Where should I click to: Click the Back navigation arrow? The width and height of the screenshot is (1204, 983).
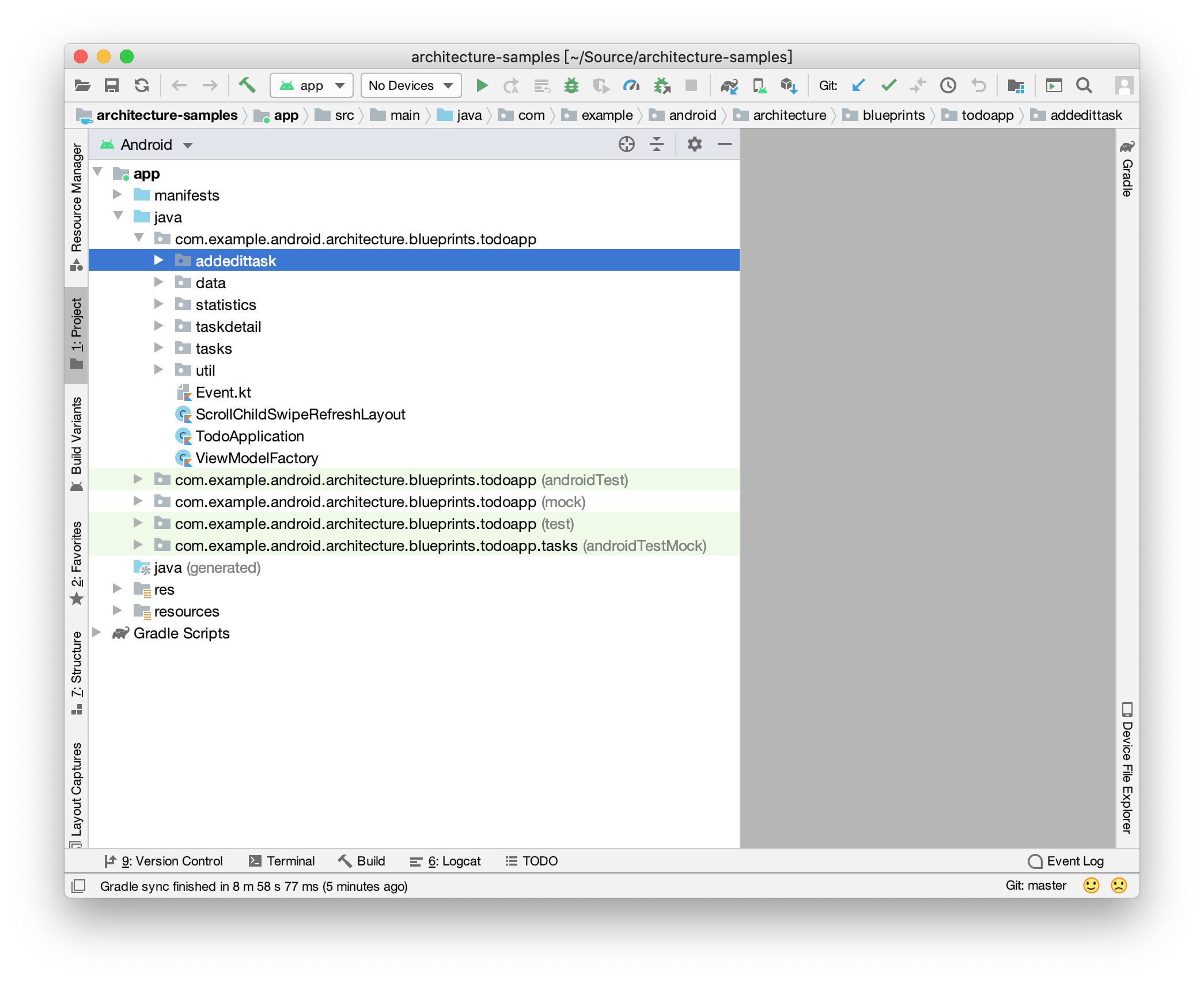click(179, 86)
